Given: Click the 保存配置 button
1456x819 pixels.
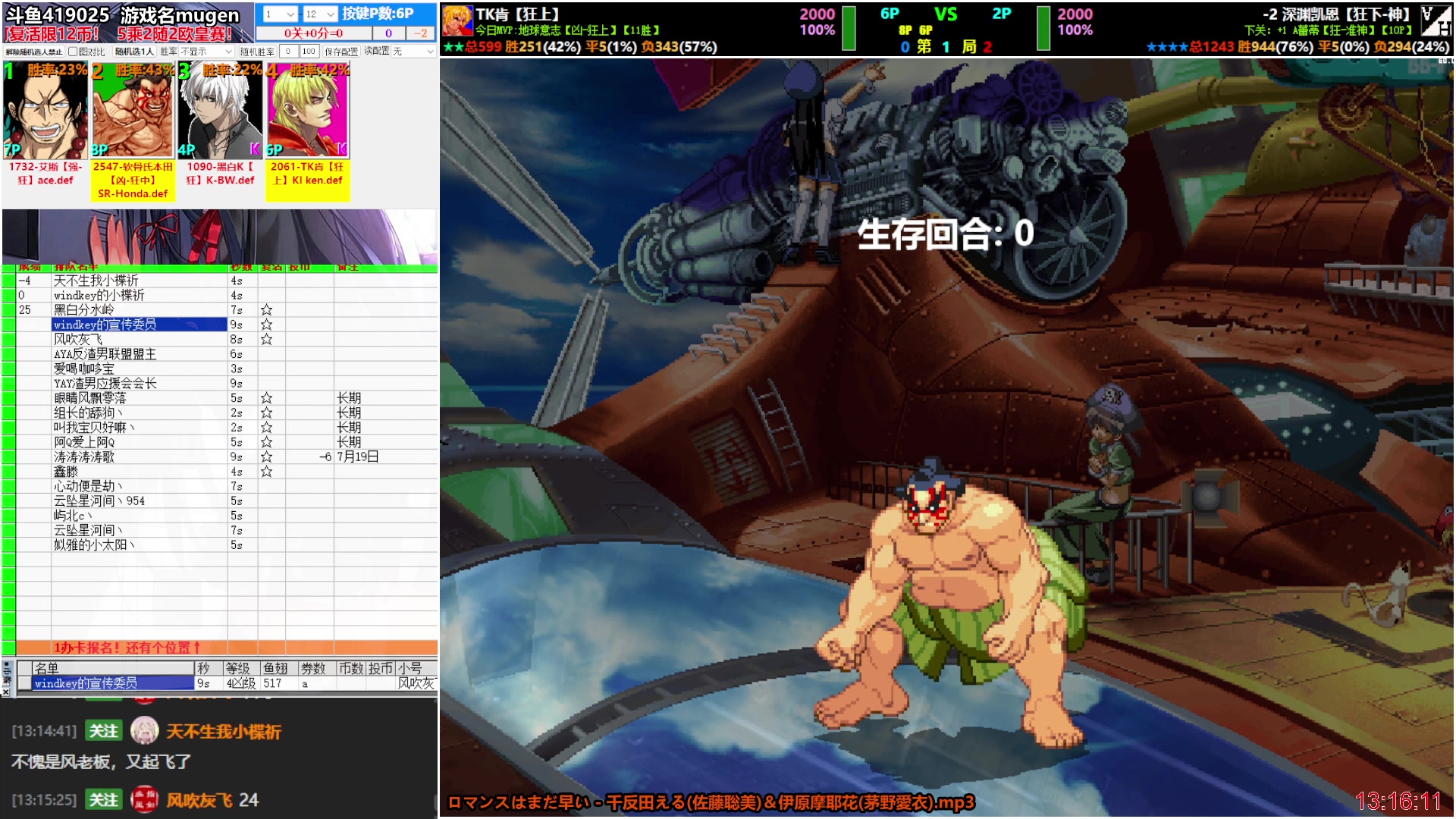Looking at the screenshot, I should point(341,52).
